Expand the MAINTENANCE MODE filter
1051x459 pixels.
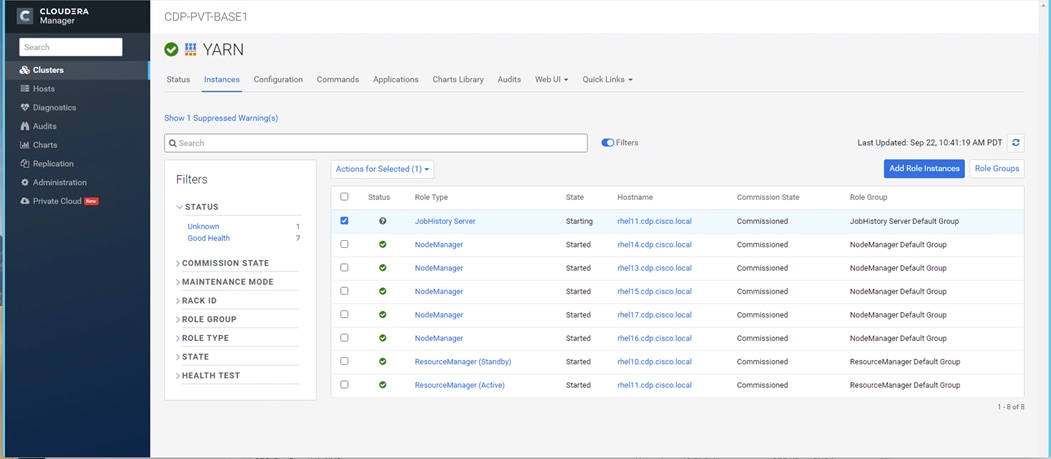(225, 282)
